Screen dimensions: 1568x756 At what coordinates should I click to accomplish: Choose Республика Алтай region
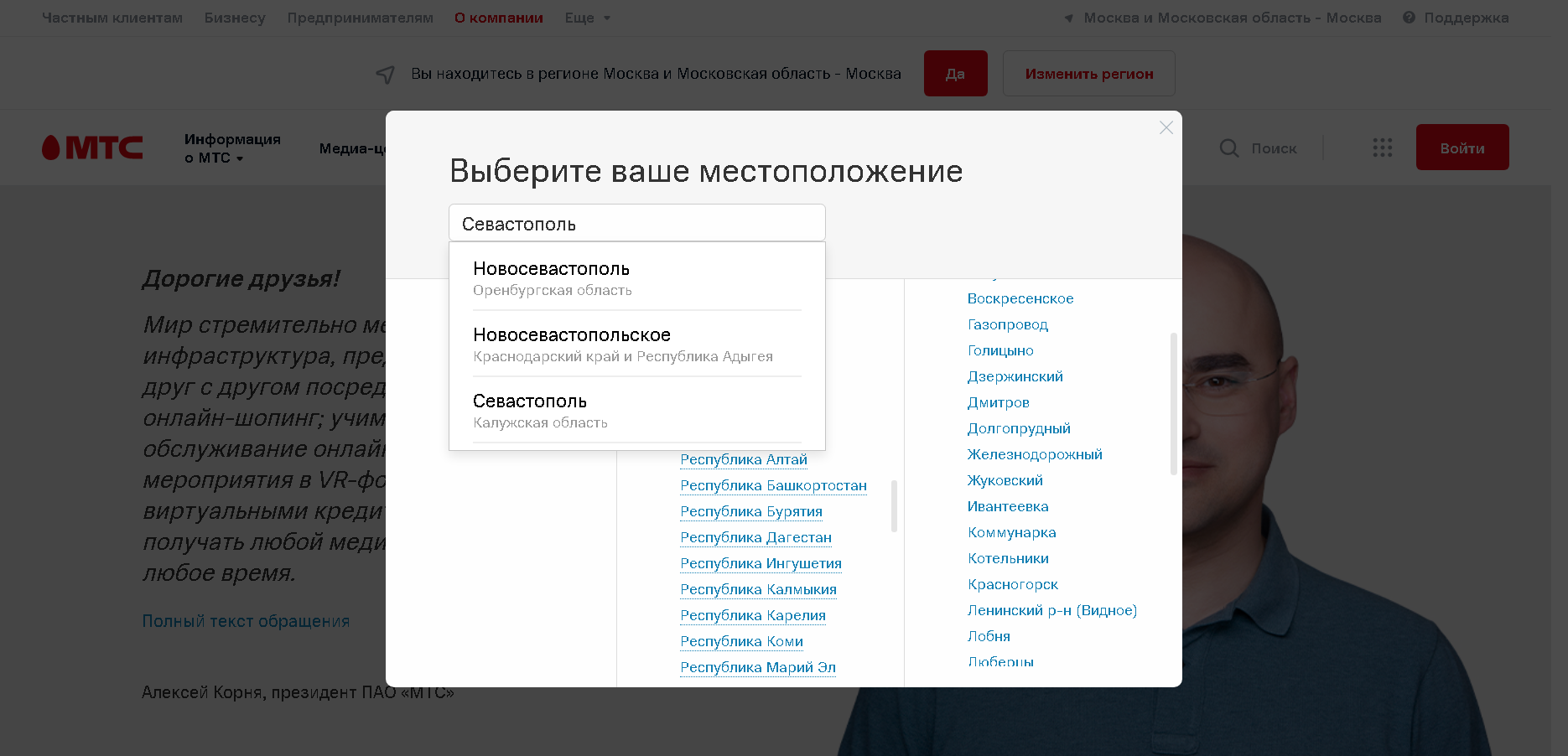coord(744,459)
